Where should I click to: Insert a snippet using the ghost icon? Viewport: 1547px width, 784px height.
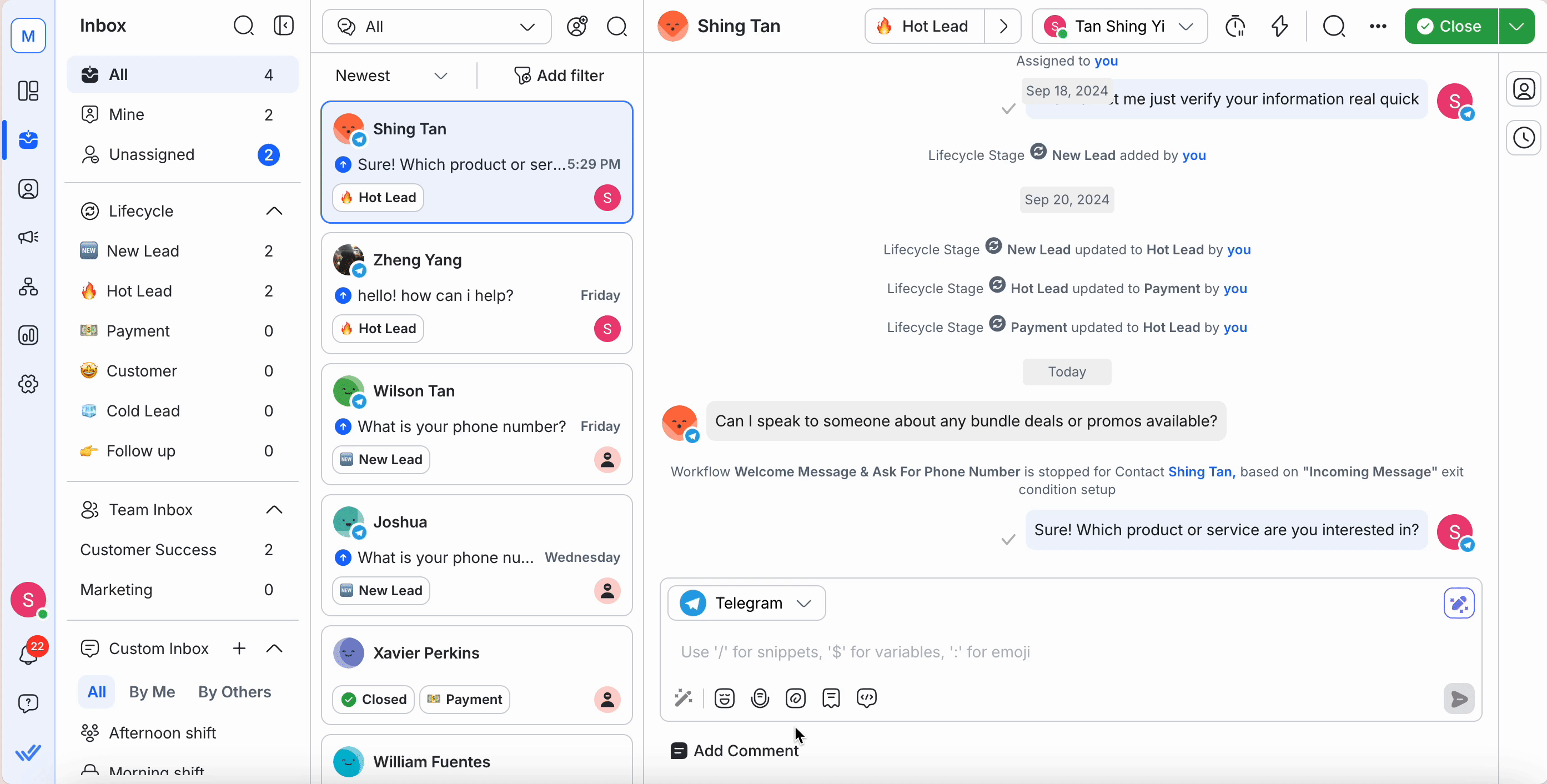(832, 697)
